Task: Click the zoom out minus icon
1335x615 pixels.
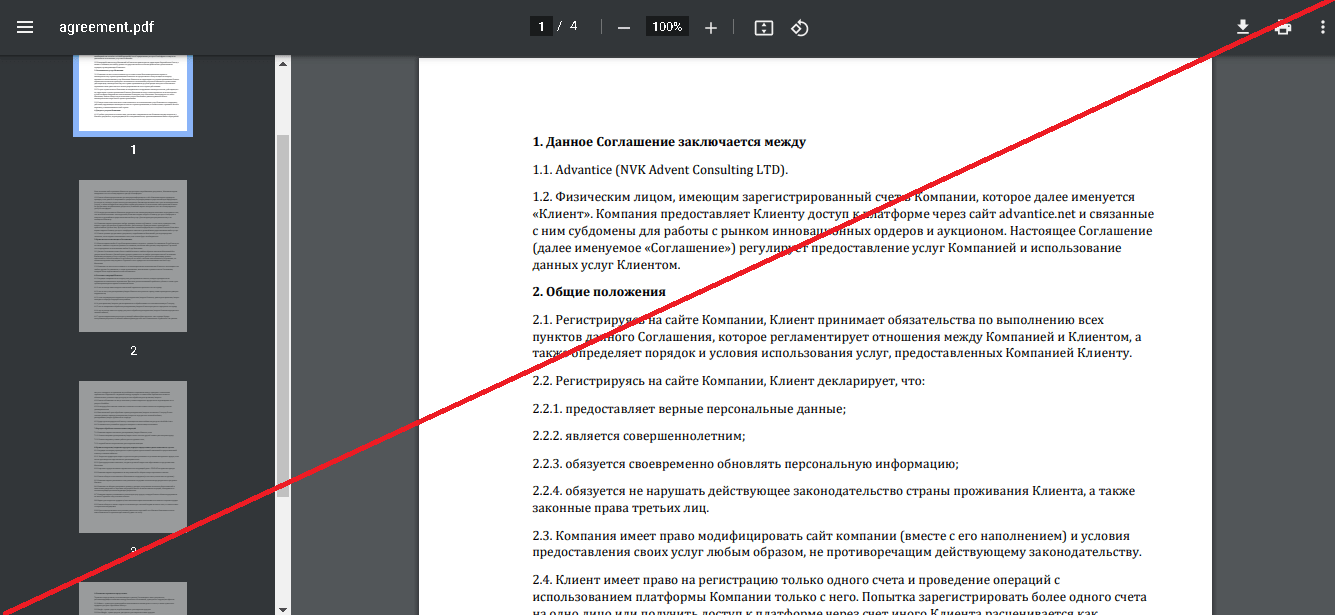Action: click(624, 27)
